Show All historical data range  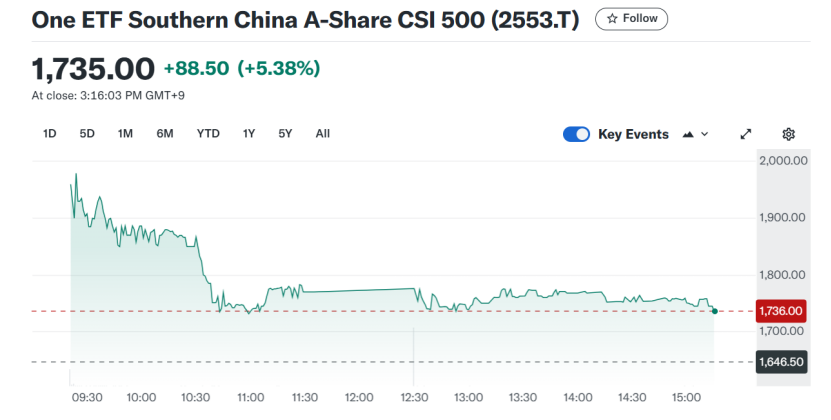click(x=322, y=133)
